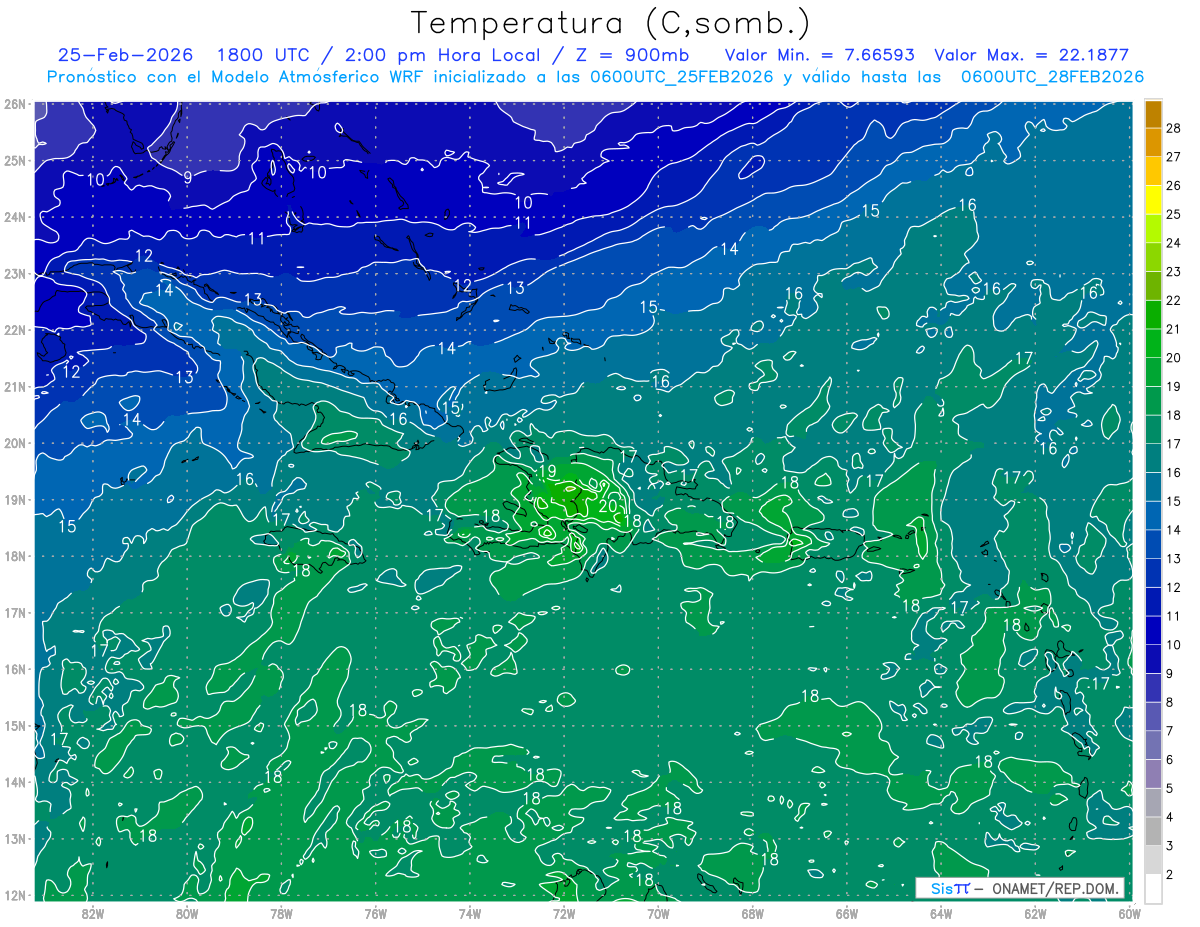Click the 18N latitude axis label
1200x927 pixels.
(14, 556)
